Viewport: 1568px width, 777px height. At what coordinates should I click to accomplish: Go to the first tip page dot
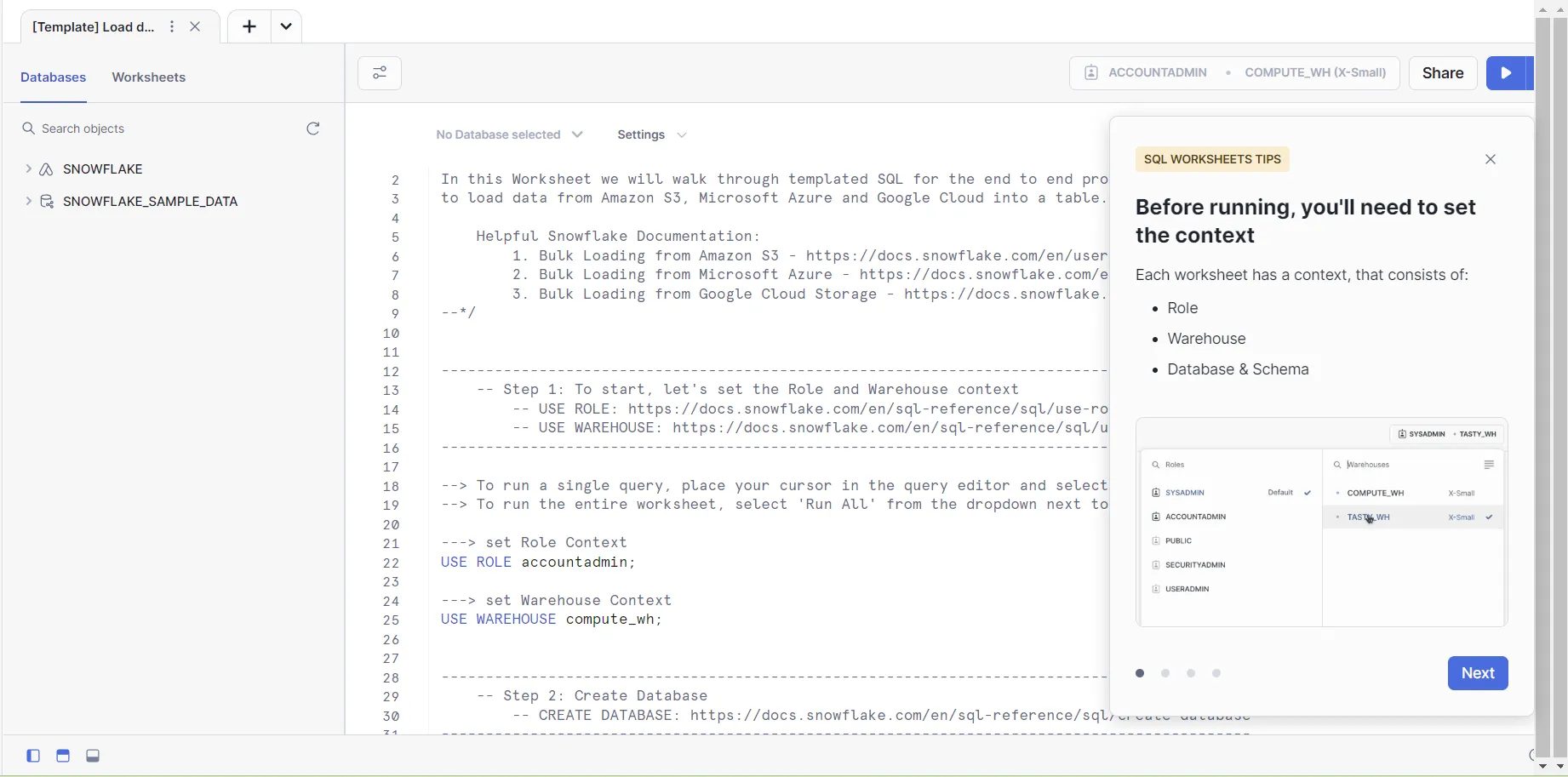1140,673
